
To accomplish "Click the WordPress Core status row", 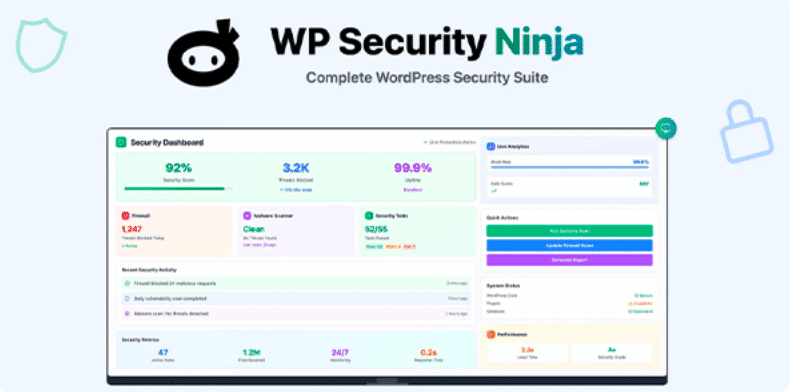I will point(569,296).
